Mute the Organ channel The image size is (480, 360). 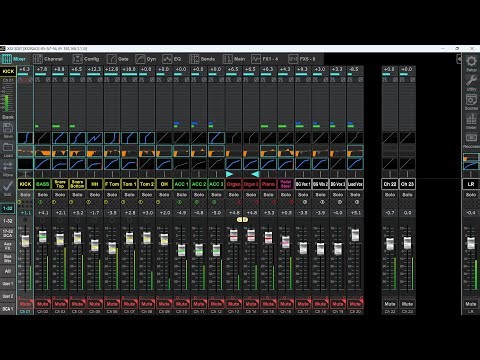pyautogui.click(x=234, y=304)
